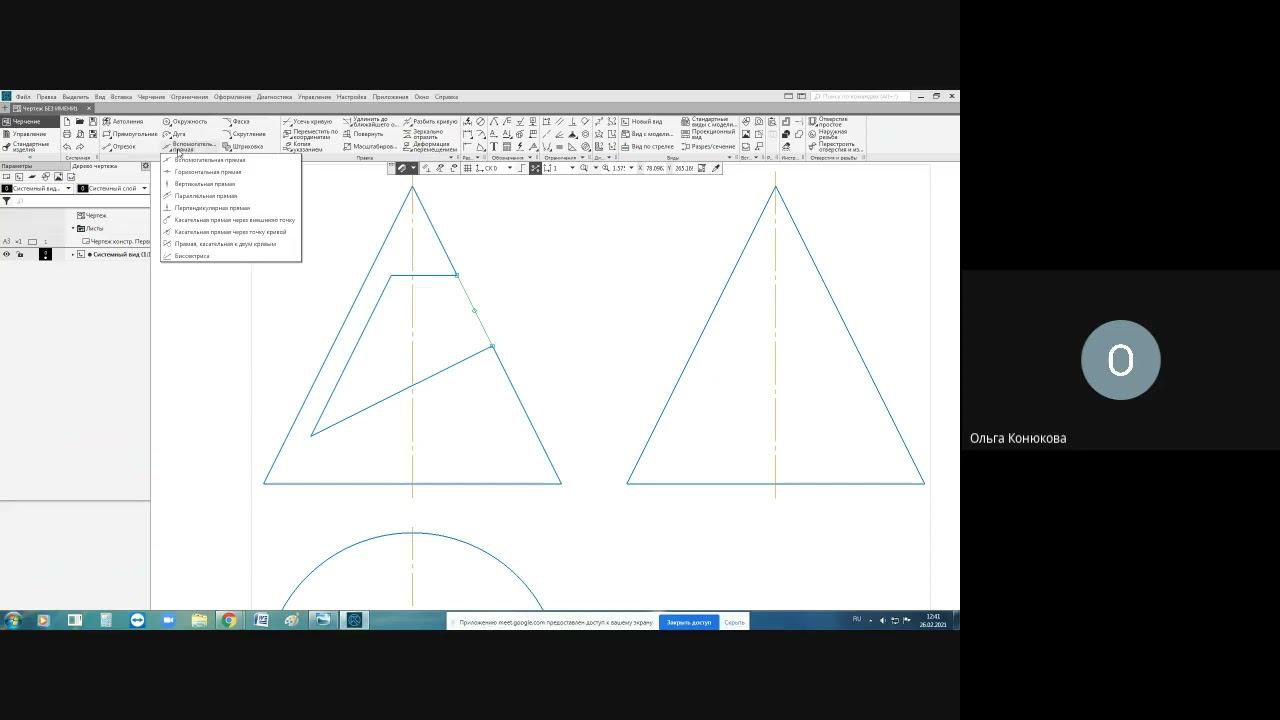Screen dimensions: 1280x720
Task: Select the Отрезок line segment tool
Action: pos(120,146)
